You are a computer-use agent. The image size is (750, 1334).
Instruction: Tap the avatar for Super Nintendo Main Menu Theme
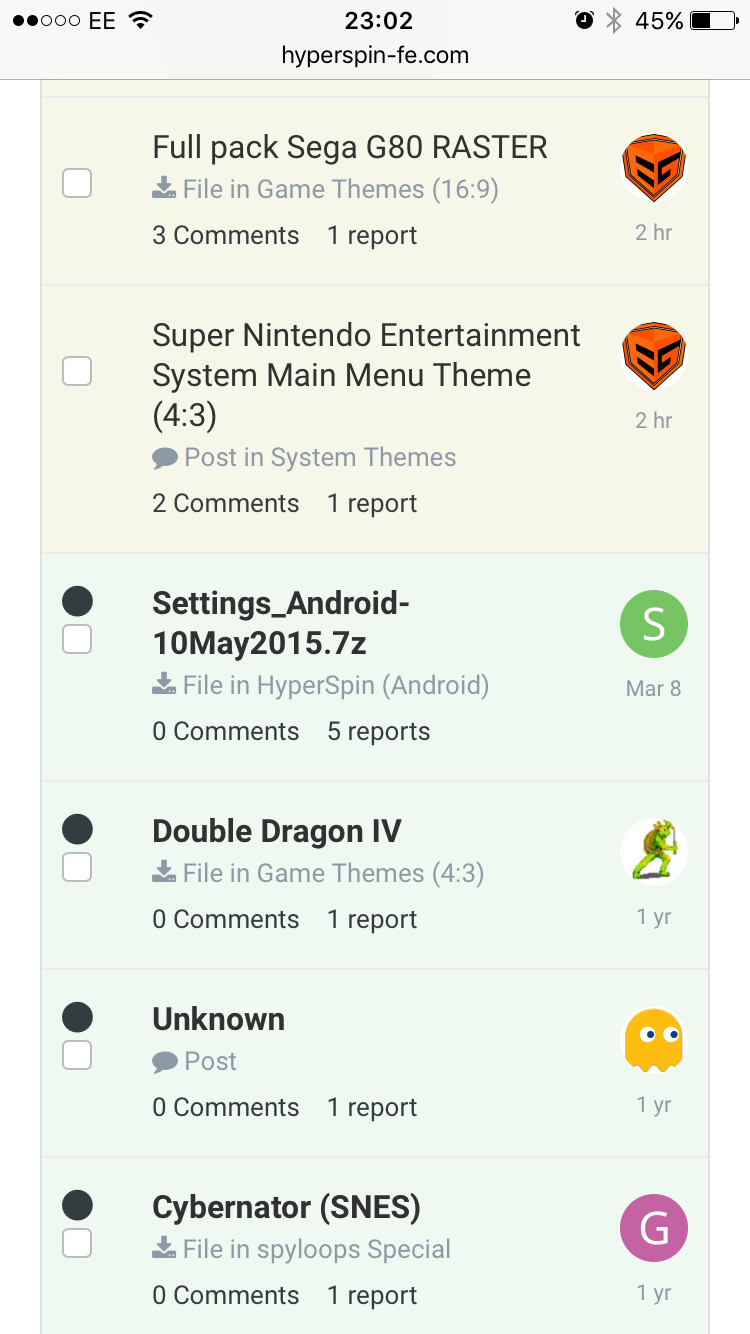click(x=654, y=356)
